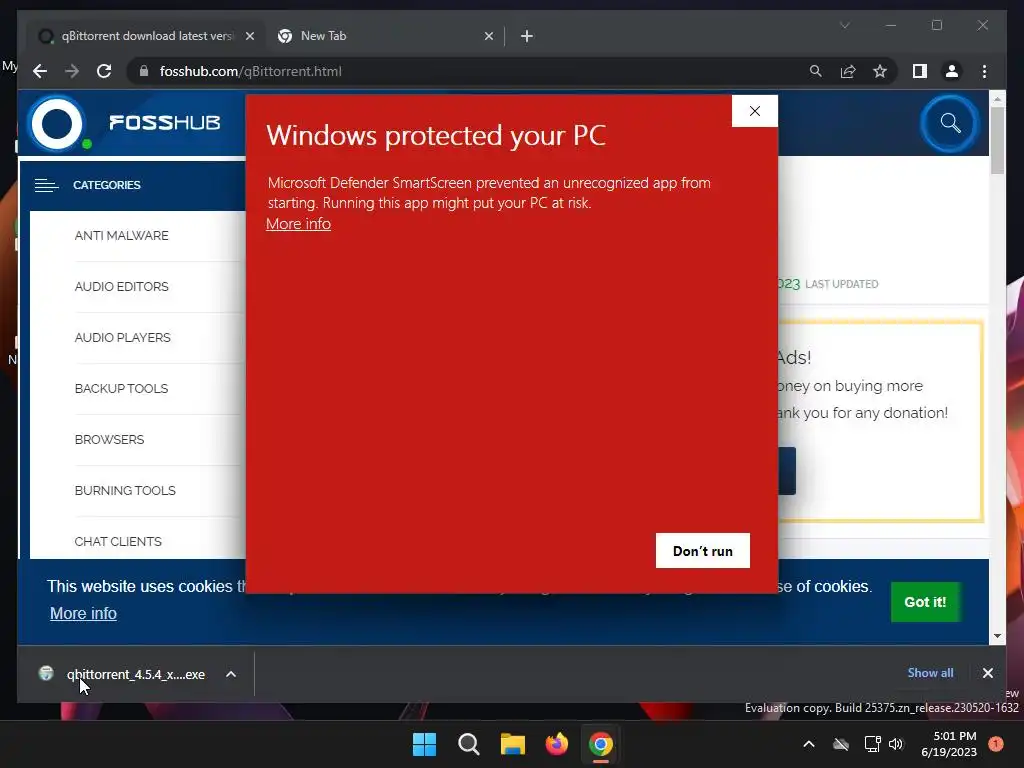The width and height of the screenshot is (1024, 768).
Task: Go back to the previous page
Action: [40, 71]
